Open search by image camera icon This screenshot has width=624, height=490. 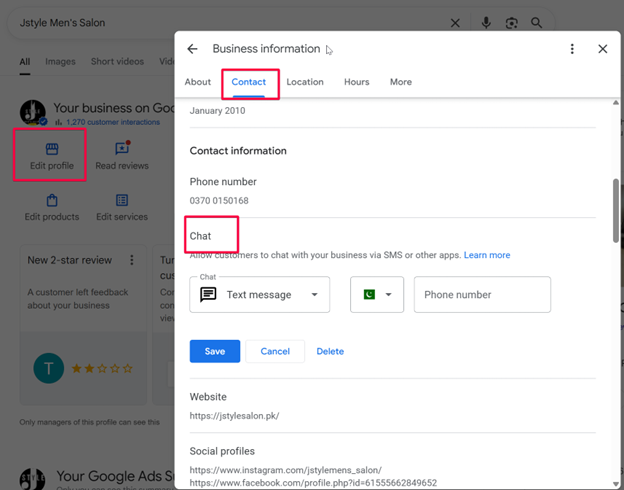(x=511, y=23)
